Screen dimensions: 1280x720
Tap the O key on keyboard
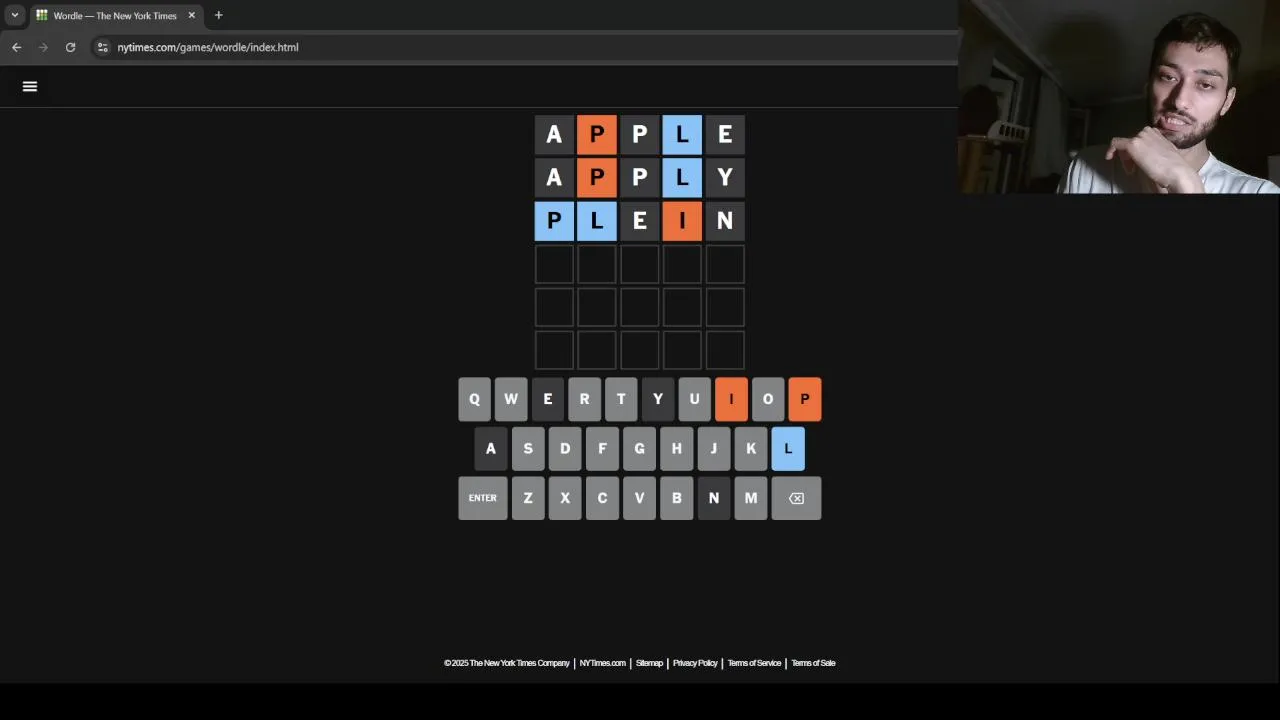coord(768,399)
